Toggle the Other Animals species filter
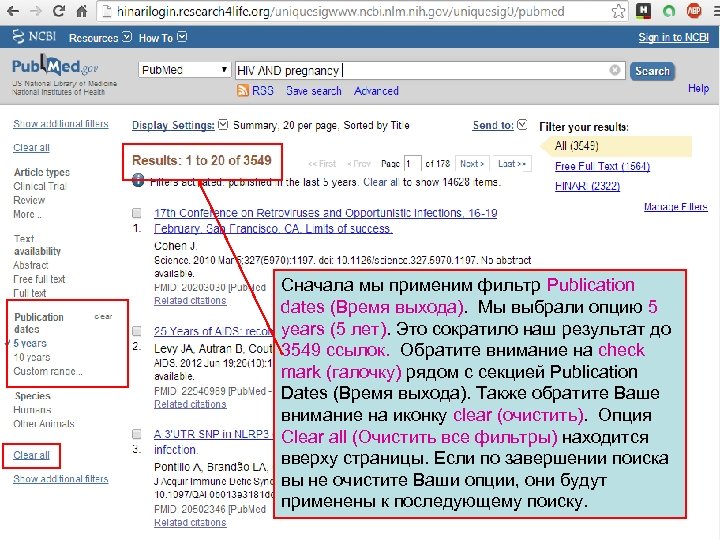This screenshot has width=720, height=540. (44, 423)
